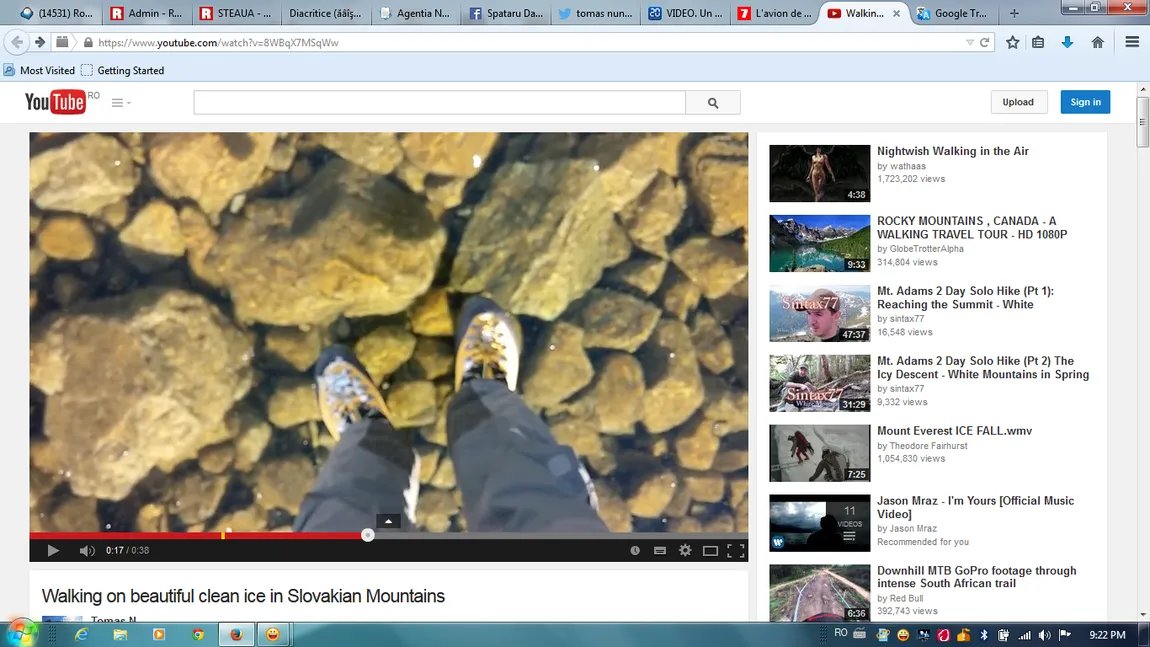
Task: Click the page vertical scrollbar thumb
Action: coord(1143,122)
